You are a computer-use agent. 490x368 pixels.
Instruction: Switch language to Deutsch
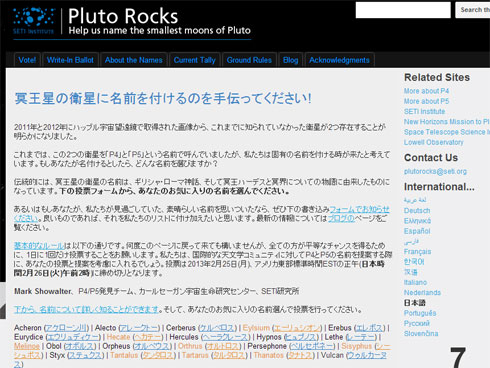(x=417, y=211)
